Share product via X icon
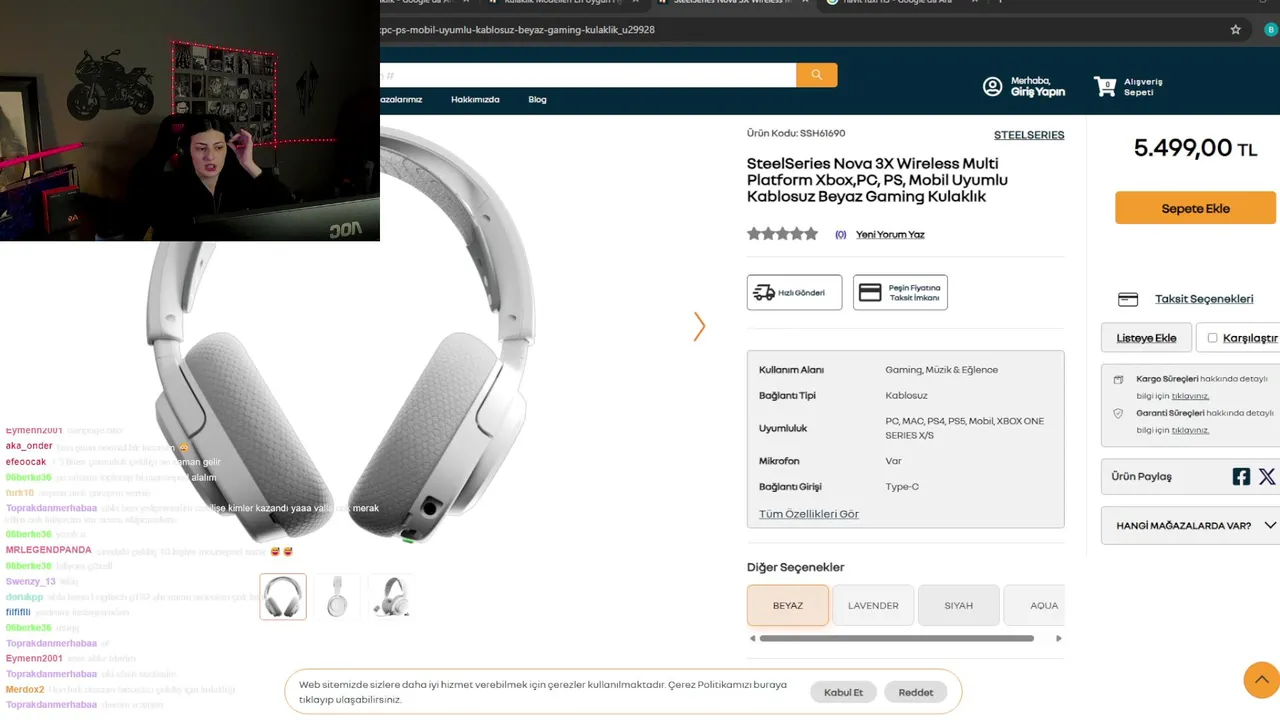Screen dimensions: 1280x720 click(x=1267, y=477)
